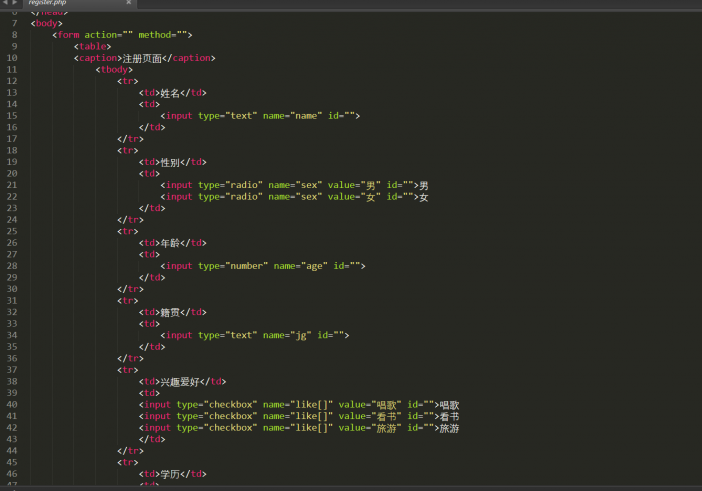Click line number 8 in the gutter

pyautogui.click(x=14, y=35)
